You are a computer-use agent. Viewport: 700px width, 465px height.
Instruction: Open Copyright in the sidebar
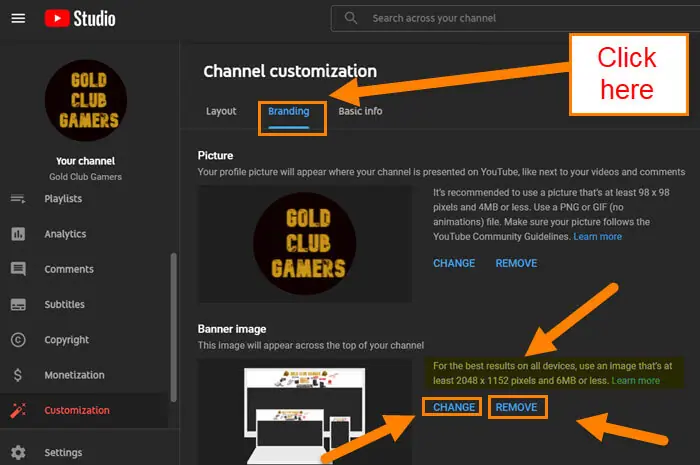click(67, 340)
